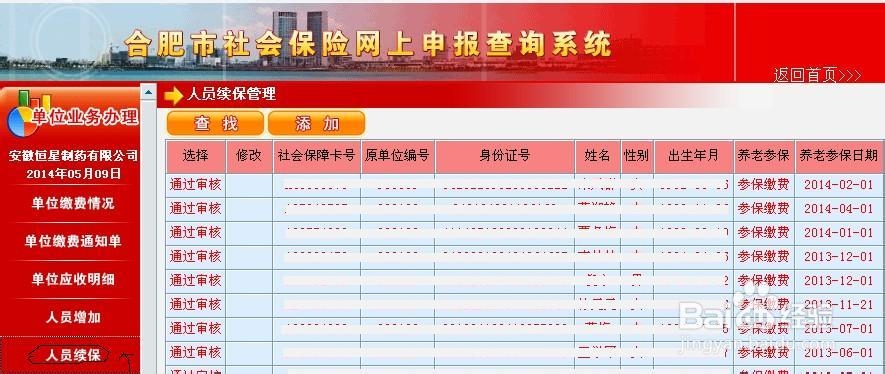Click 原单位编号 column header
The image size is (885, 374).
click(397, 156)
